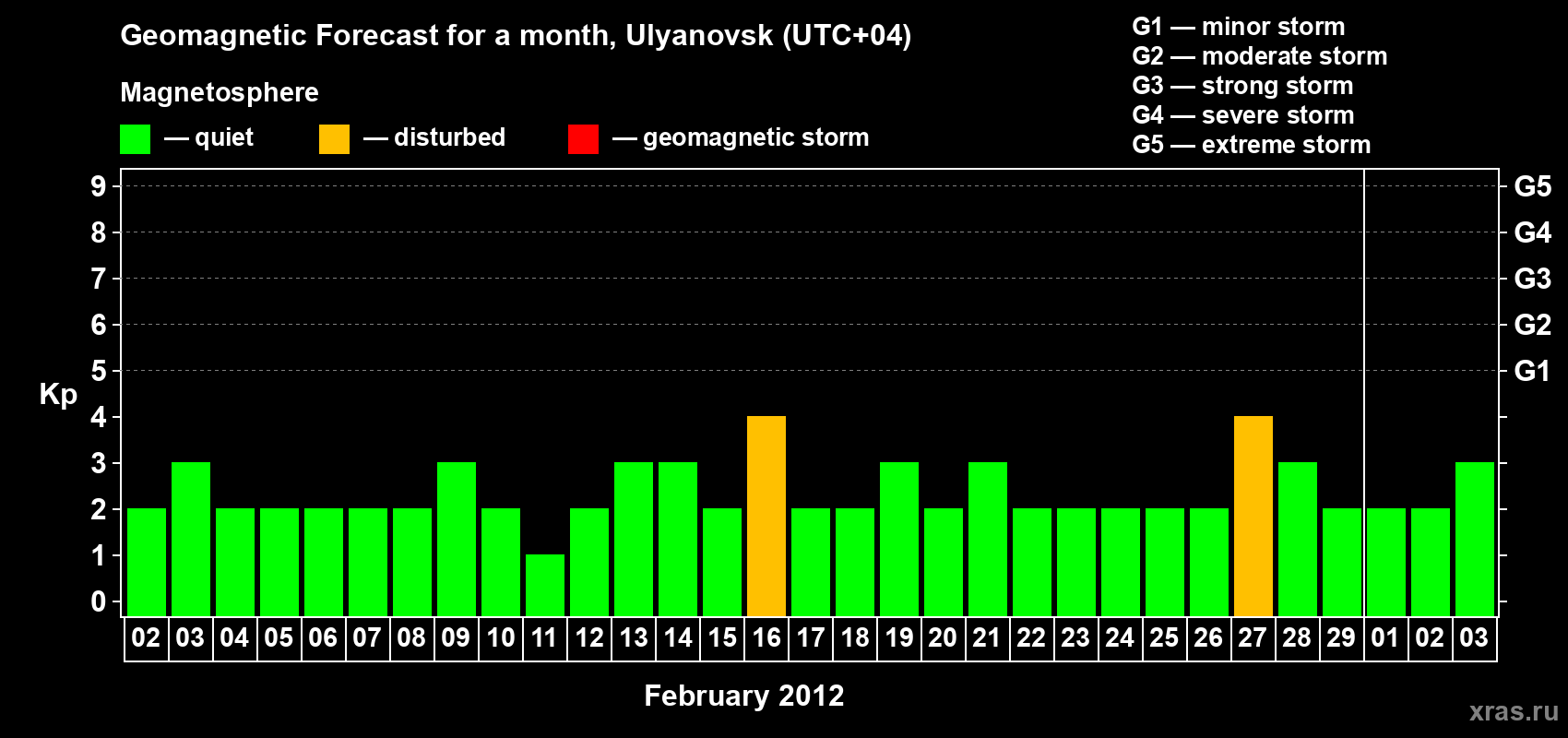Click the 'disturbed' legend text
The width and height of the screenshot is (1568, 738).
(450, 137)
